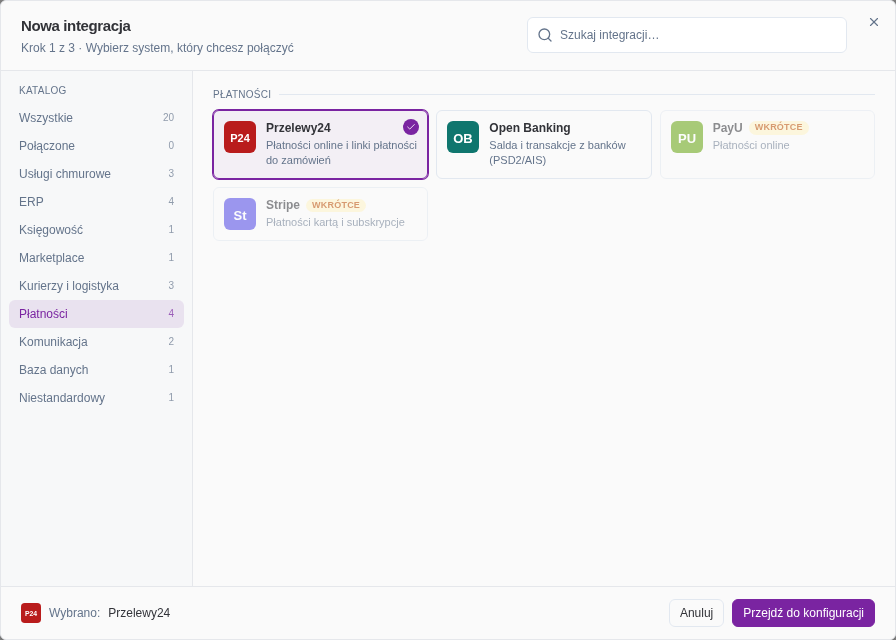This screenshot has width=896, height=640.
Task: Click the PU PayU logo icon
Action: (687, 137)
